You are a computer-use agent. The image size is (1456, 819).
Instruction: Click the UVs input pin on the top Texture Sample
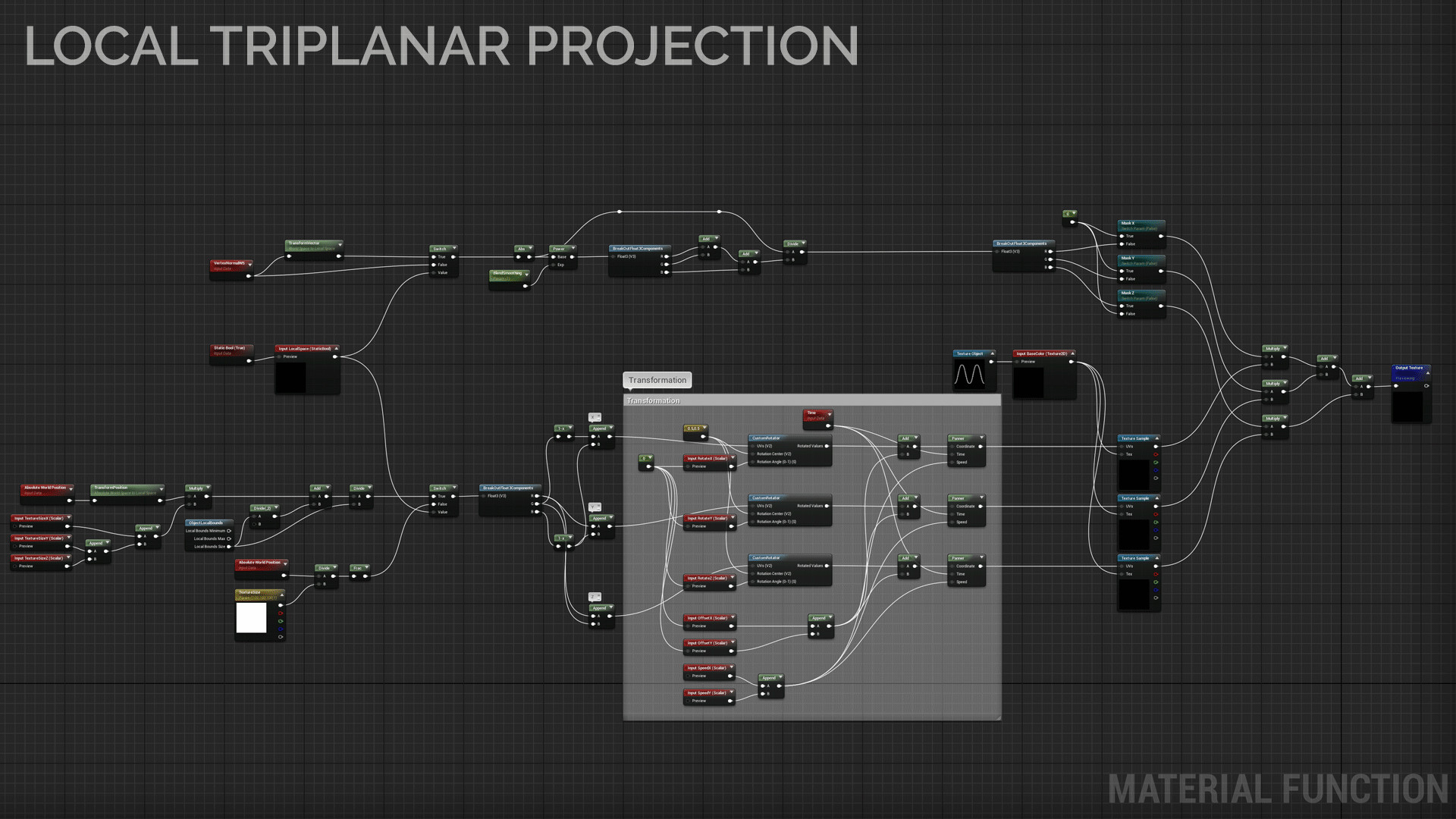pos(1121,447)
